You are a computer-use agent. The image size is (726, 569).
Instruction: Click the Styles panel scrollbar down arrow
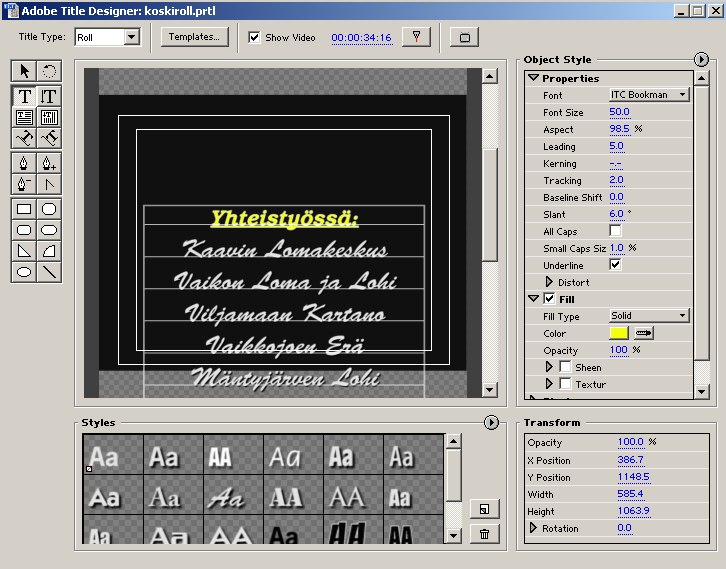453,536
